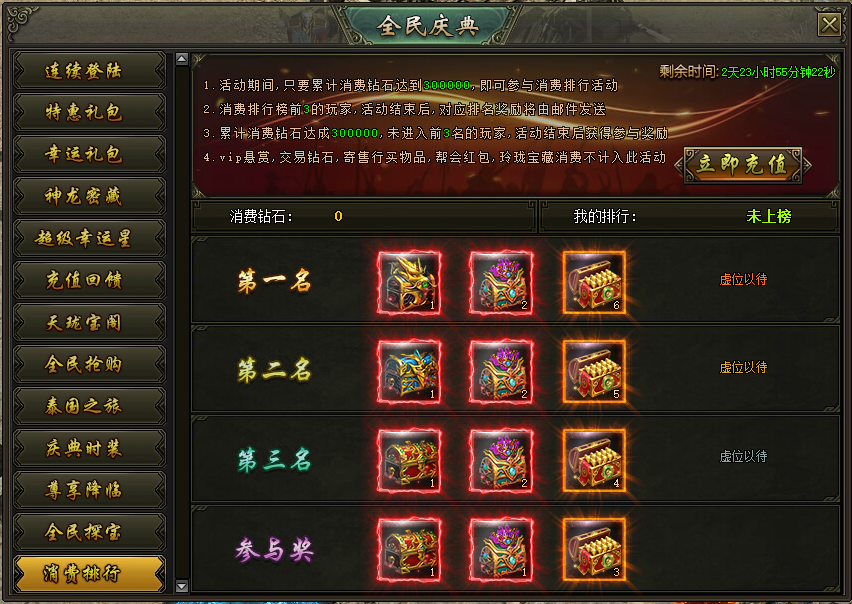The height and width of the screenshot is (604, 852).
Task: Close the 全民庆典 window
Action: coord(829,24)
